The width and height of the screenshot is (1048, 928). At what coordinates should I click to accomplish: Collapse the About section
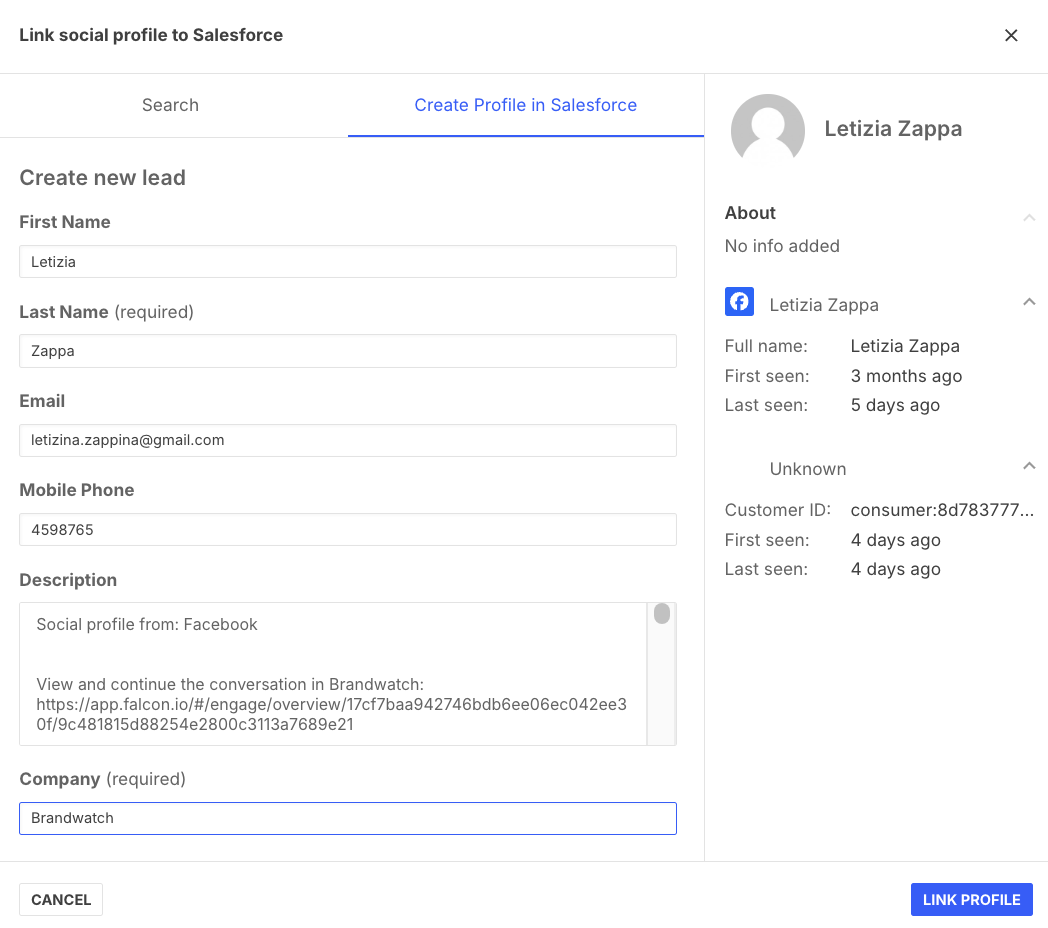pos(1029,217)
